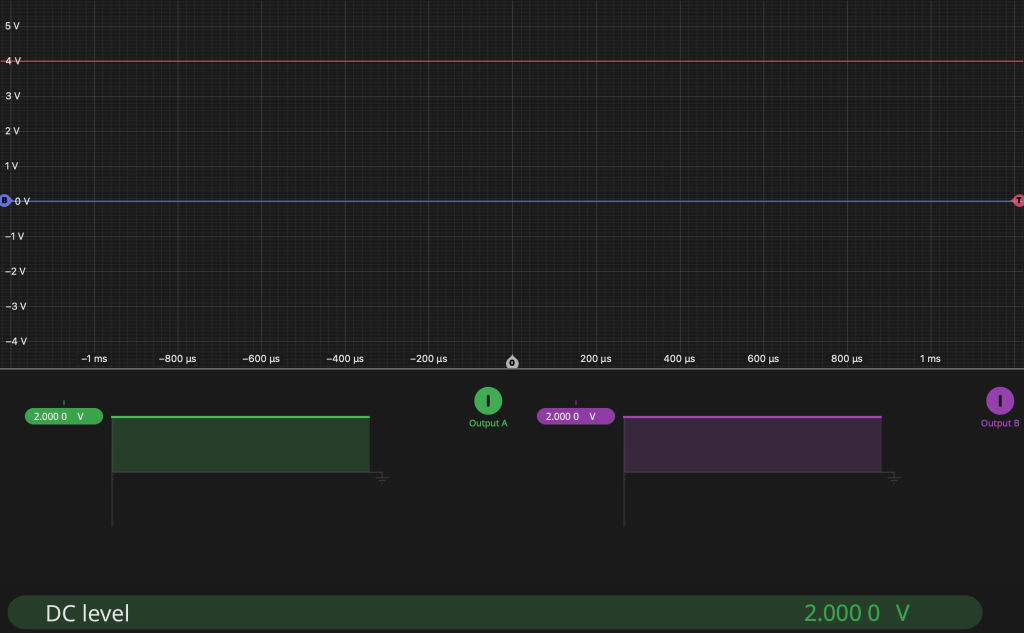Click the 2 V axis label
The height and width of the screenshot is (633, 1024).
pos(12,131)
